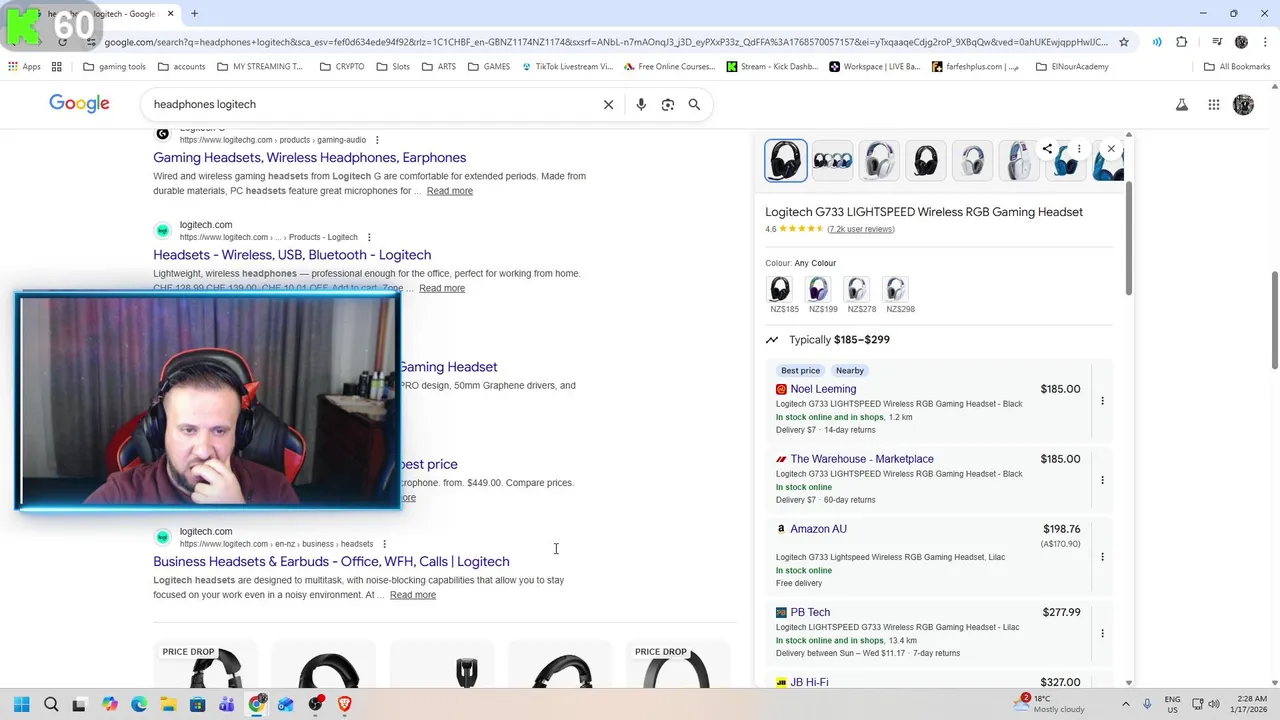This screenshot has width=1280, height=720.
Task: Open Google Lens image search
Action: [x=668, y=104]
